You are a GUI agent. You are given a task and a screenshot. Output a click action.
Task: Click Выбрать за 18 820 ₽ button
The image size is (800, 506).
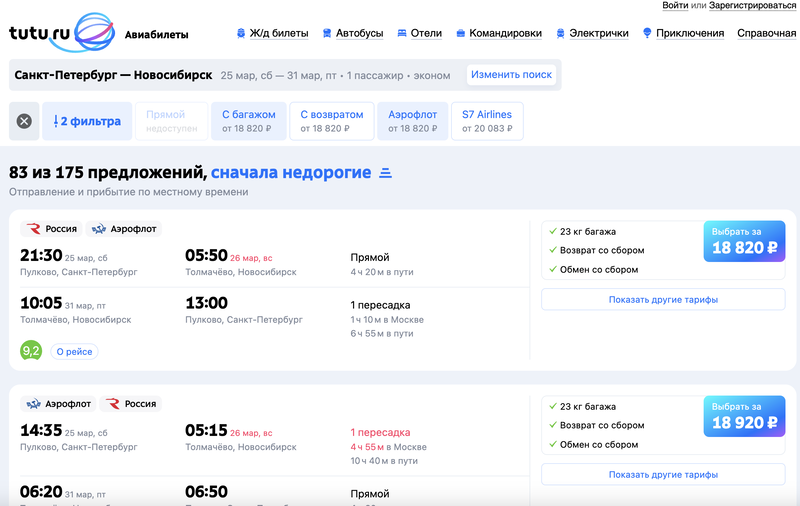coord(744,241)
